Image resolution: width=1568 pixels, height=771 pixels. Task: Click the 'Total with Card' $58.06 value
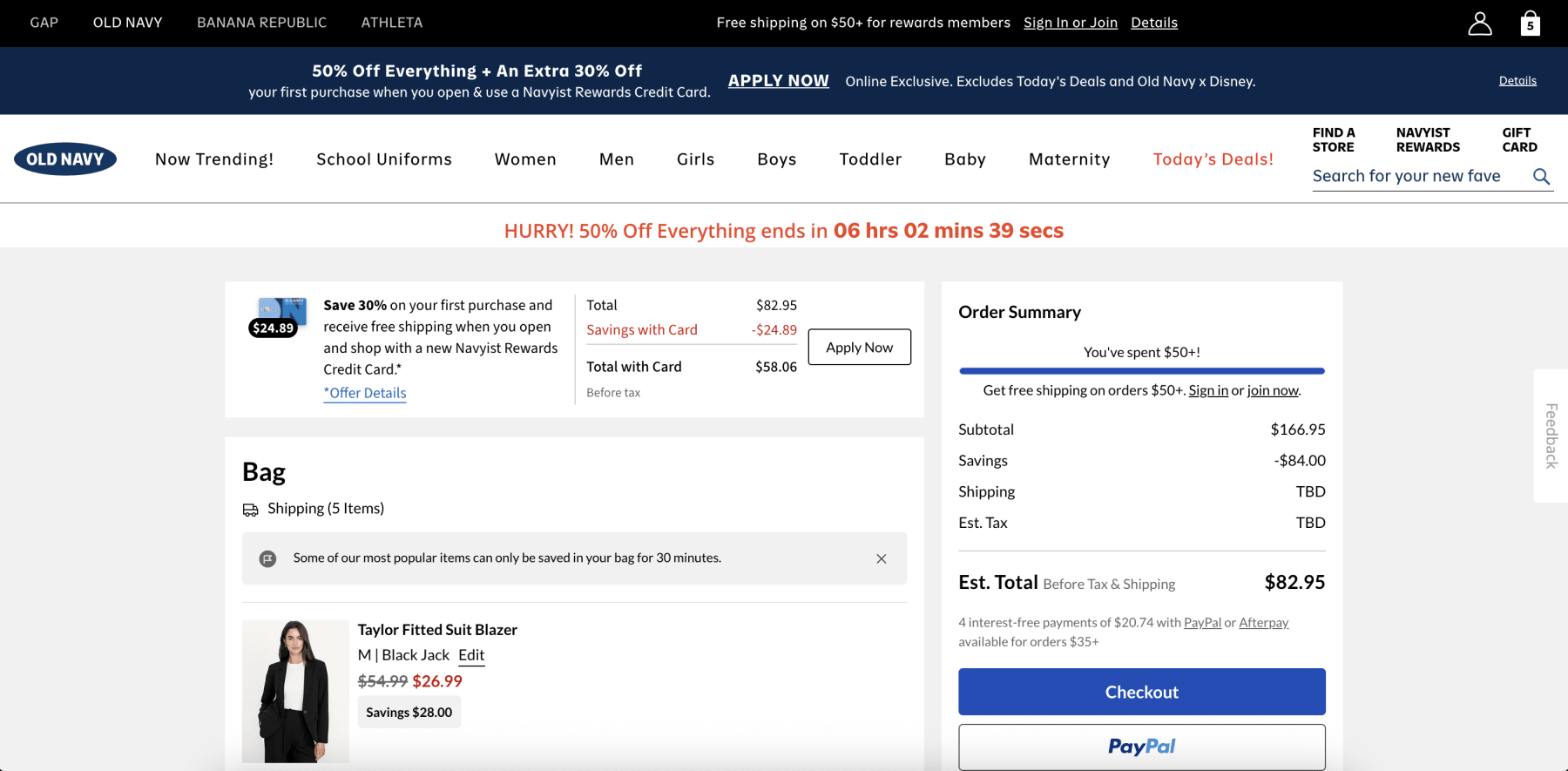click(776, 368)
